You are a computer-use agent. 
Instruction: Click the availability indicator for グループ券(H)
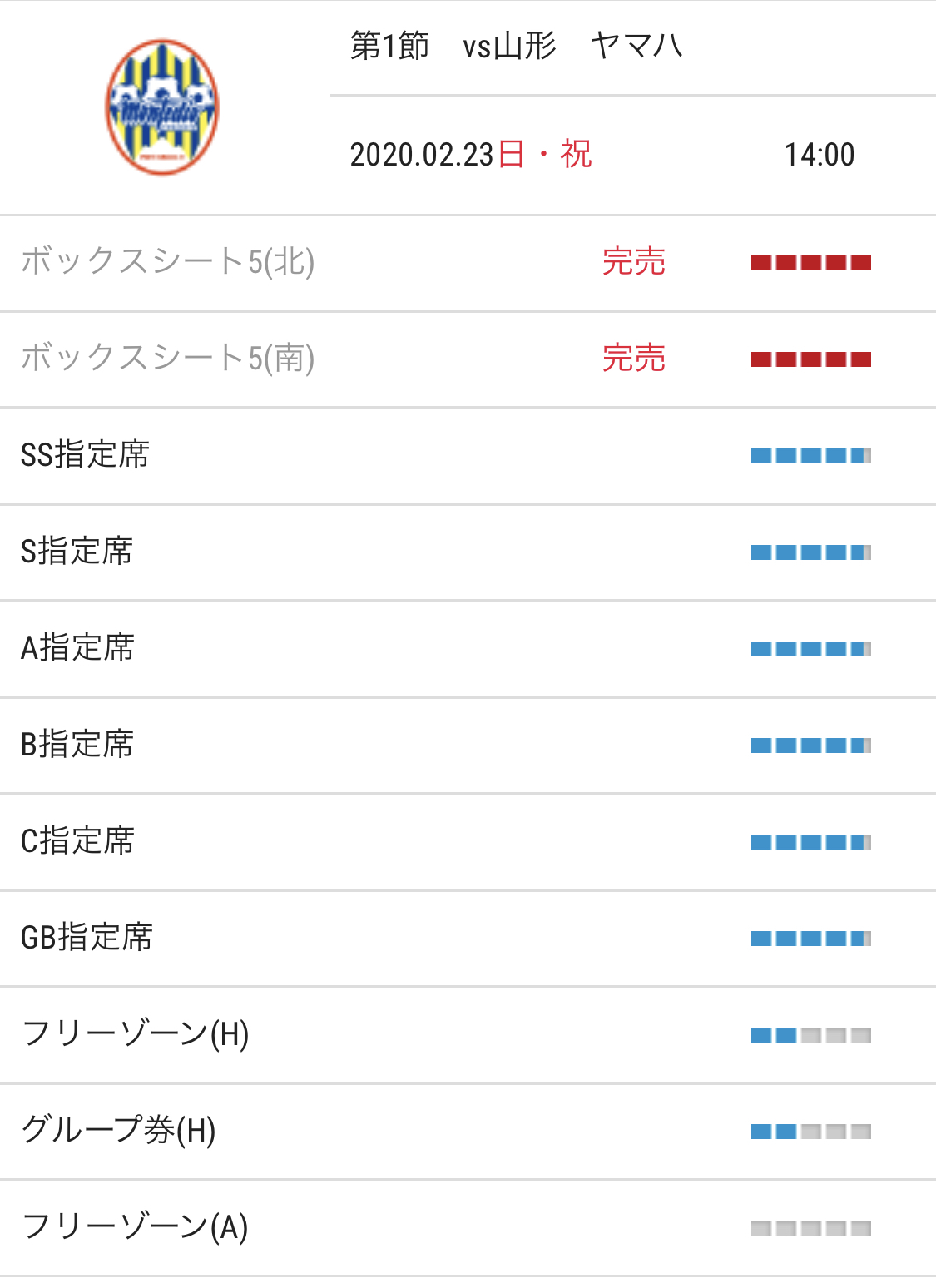[811, 1132]
